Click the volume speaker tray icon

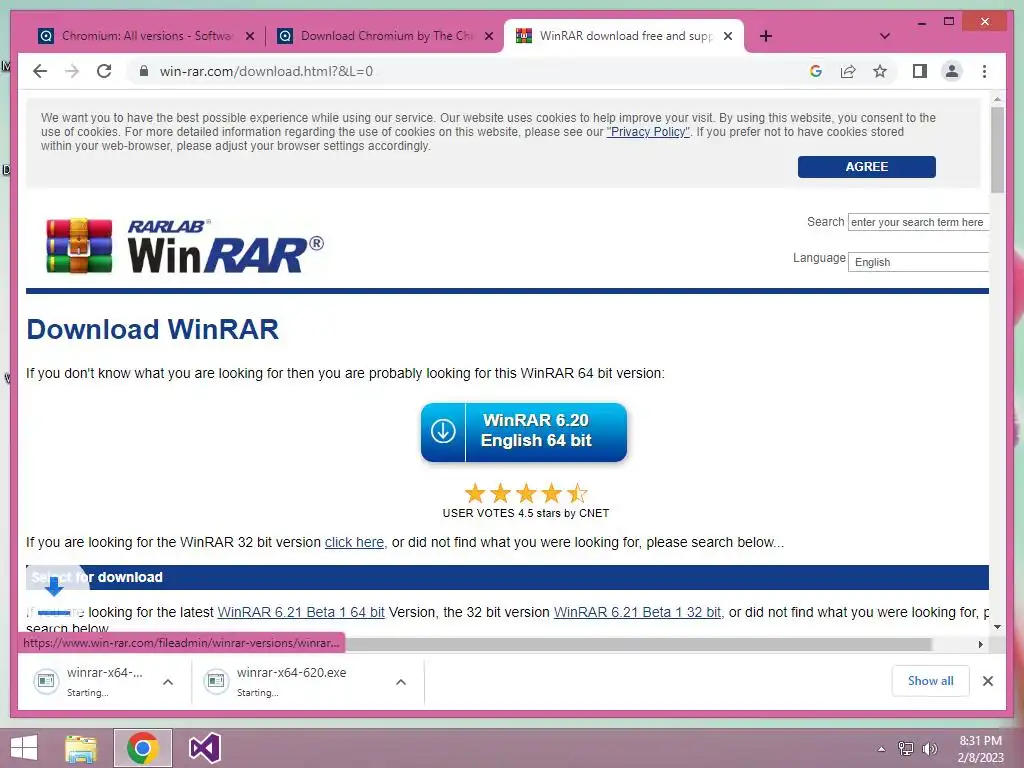[x=930, y=749]
